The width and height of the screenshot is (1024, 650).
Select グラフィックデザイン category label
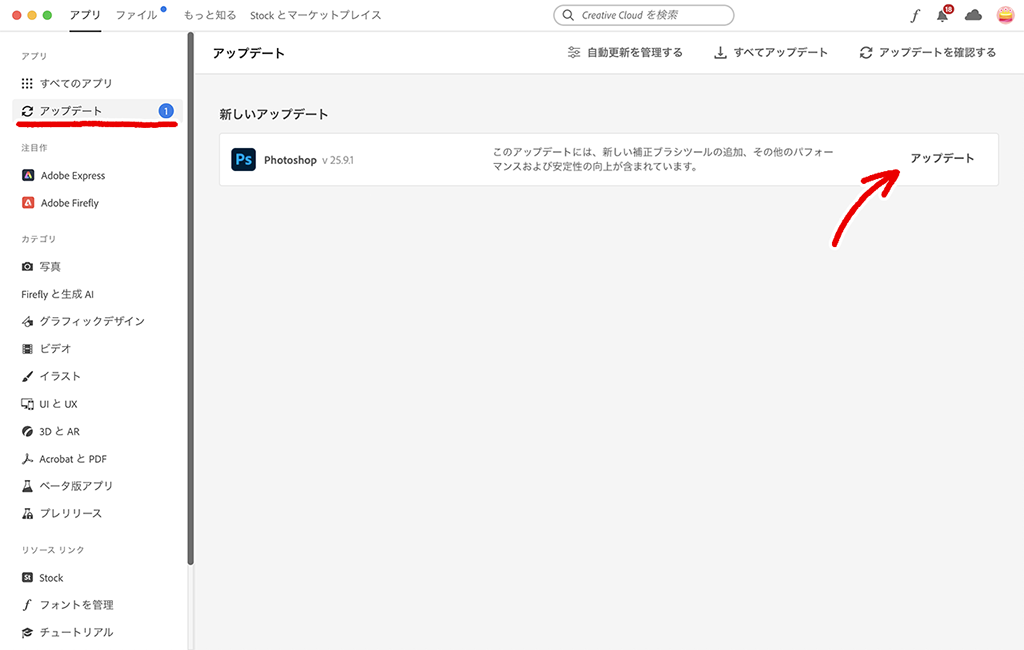click(x=92, y=321)
